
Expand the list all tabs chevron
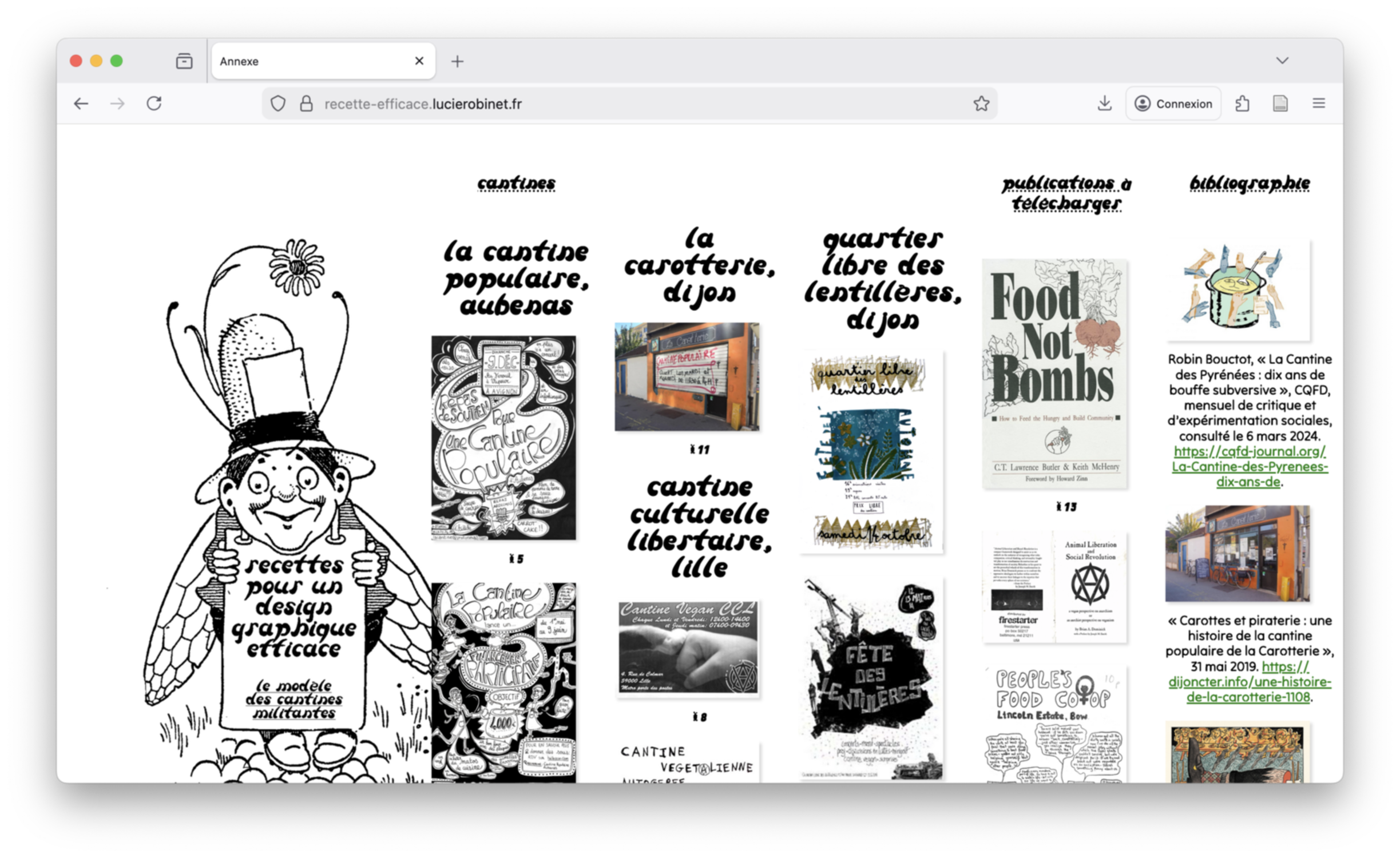pyautogui.click(x=1282, y=61)
